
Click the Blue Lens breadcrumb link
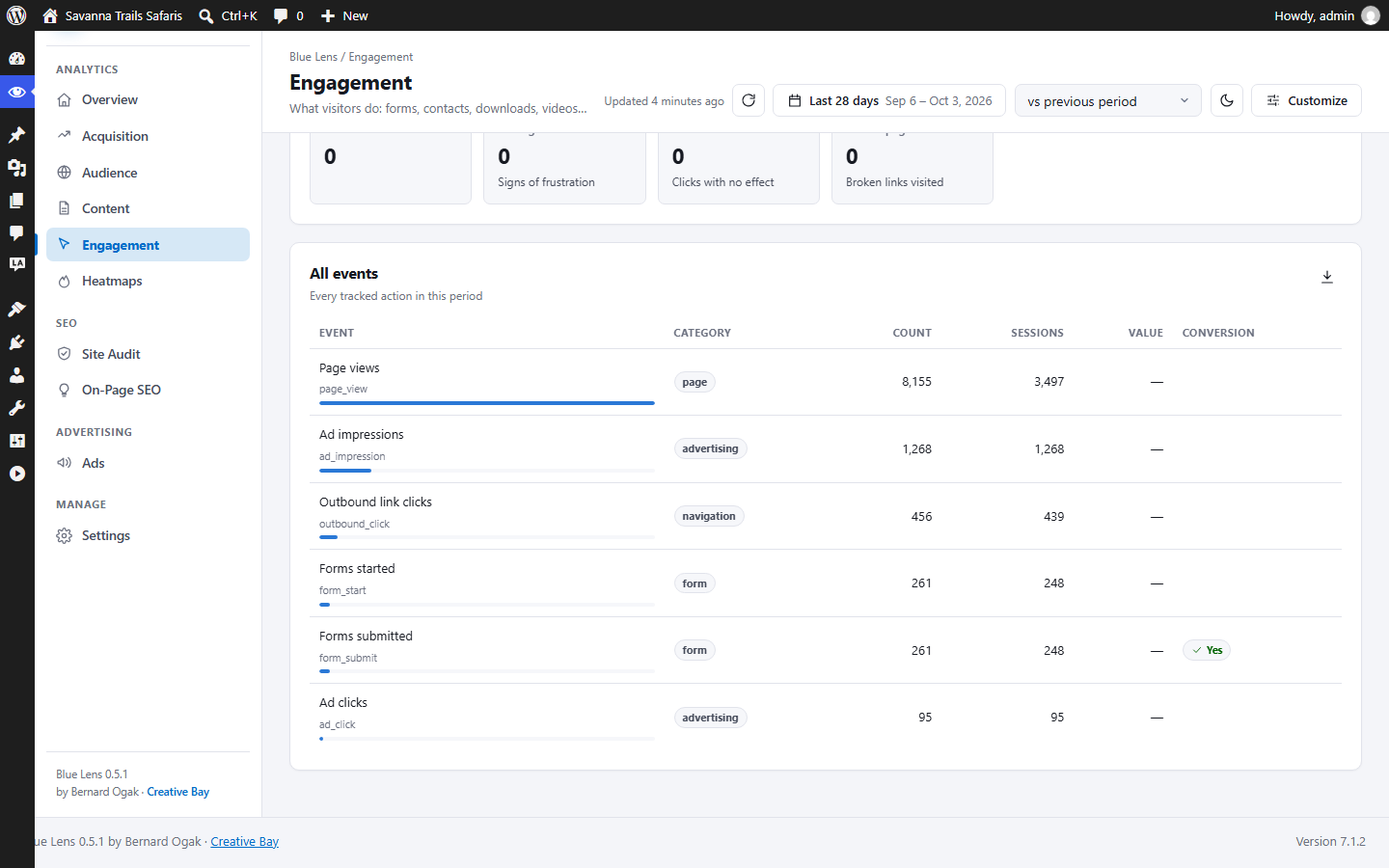click(x=313, y=57)
